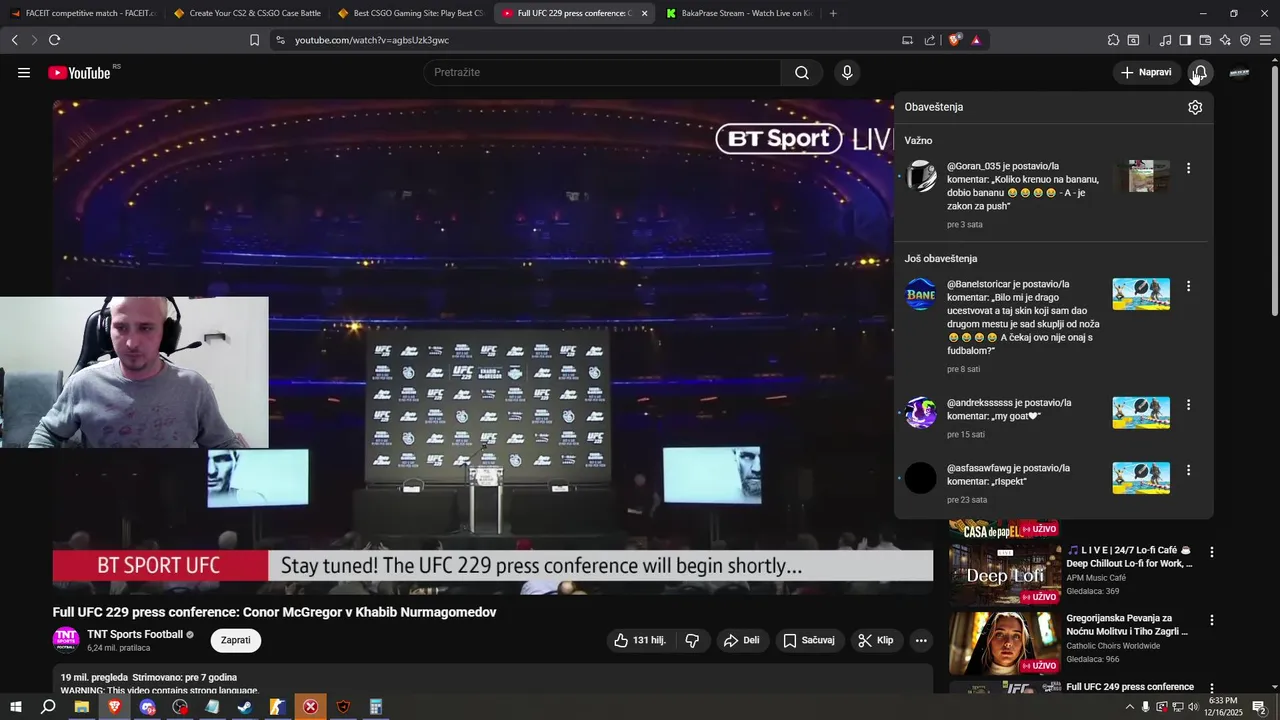
Task: Focus the Pretražite search field
Action: [x=602, y=73]
